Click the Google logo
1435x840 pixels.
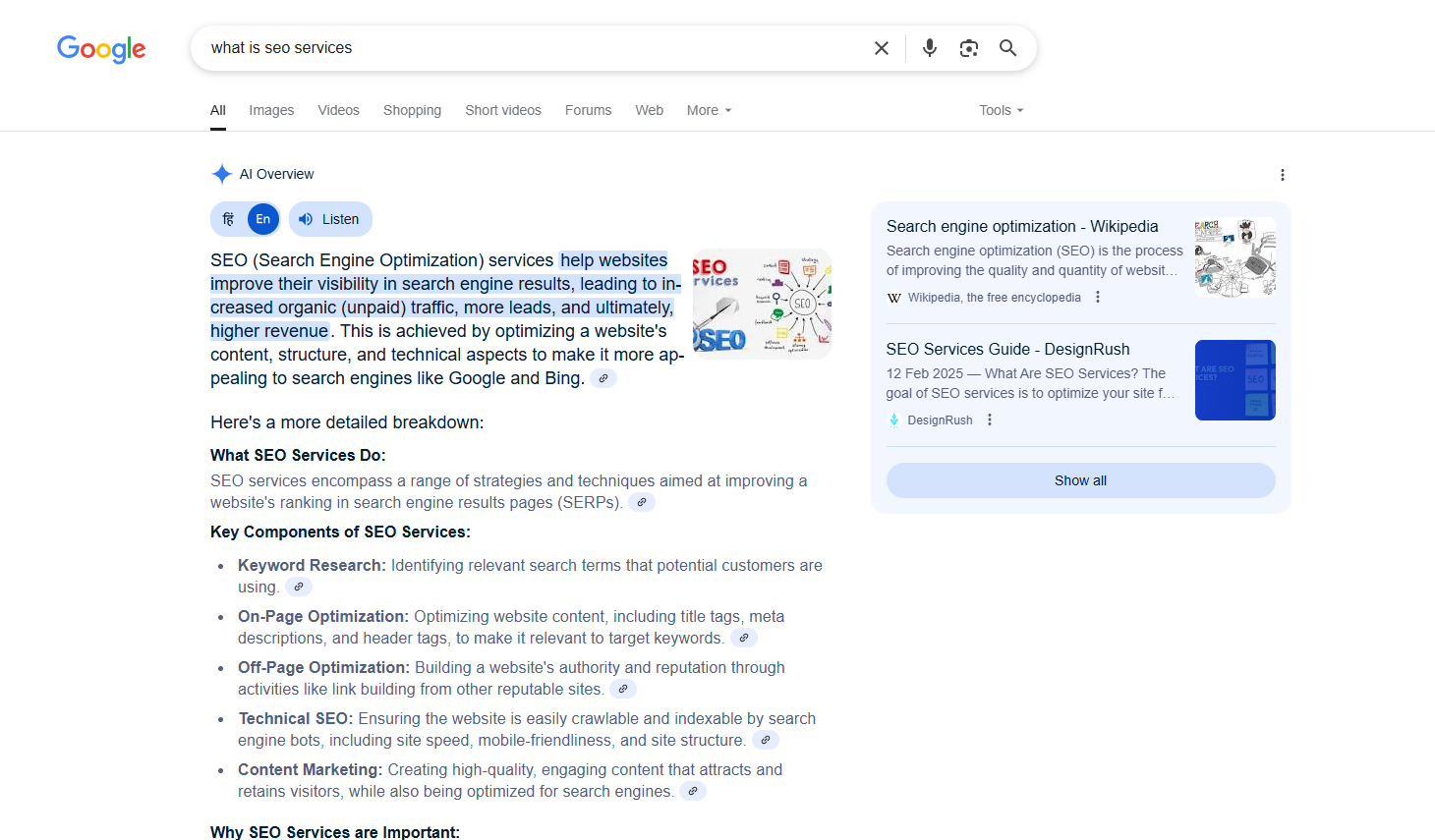101,48
